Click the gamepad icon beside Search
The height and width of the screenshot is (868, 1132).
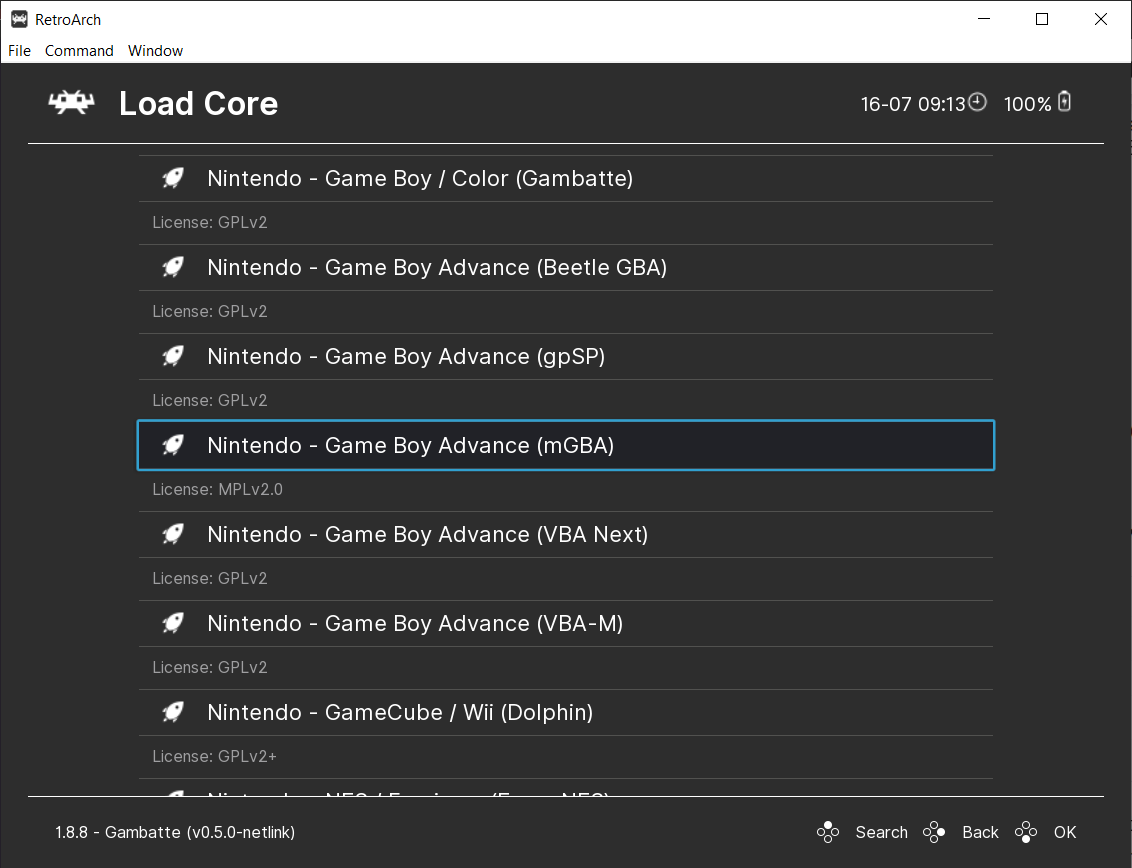tap(828, 832)
